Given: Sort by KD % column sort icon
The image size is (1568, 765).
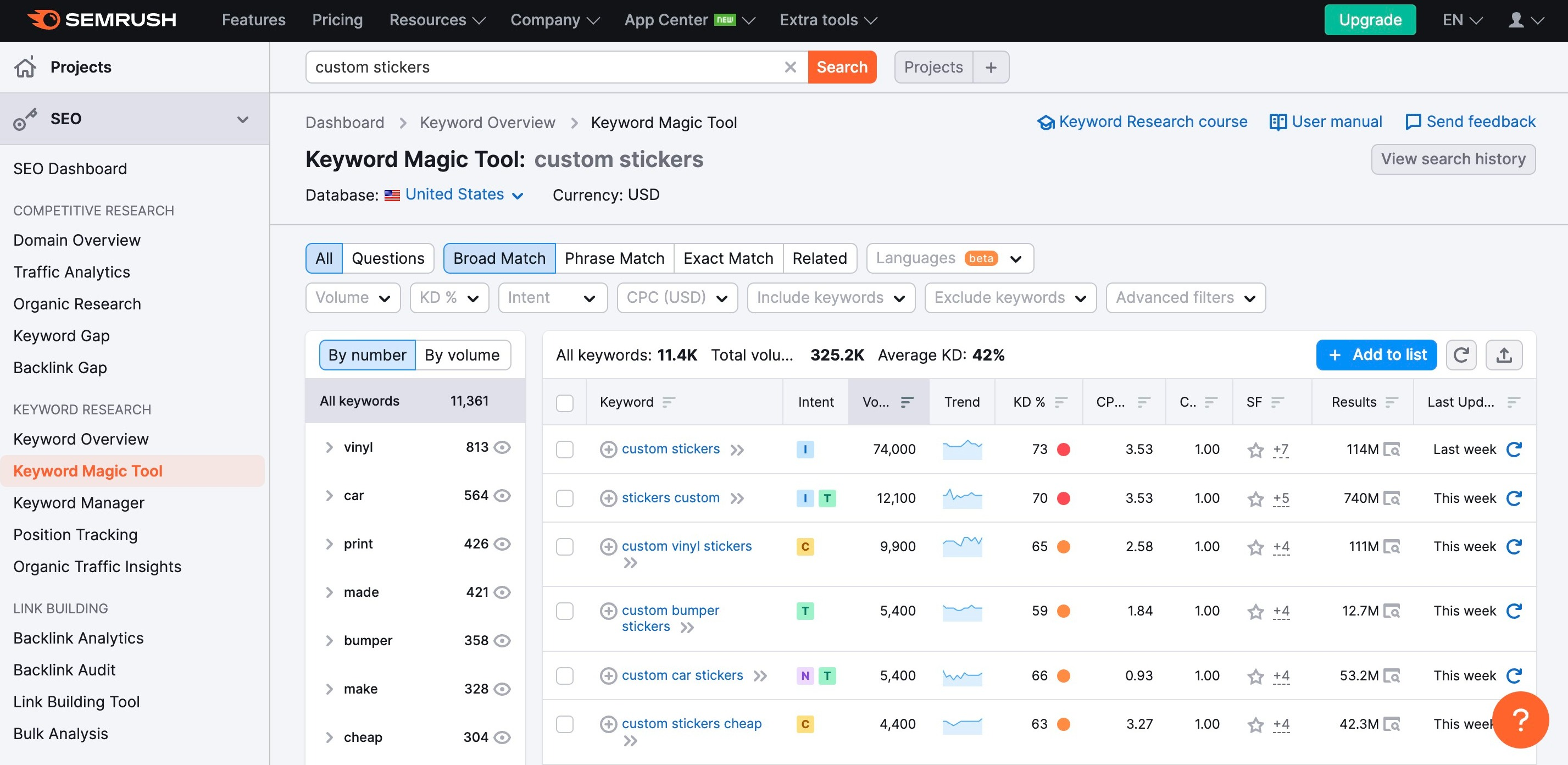Looking at the screenshot, I should [1061, 402].
